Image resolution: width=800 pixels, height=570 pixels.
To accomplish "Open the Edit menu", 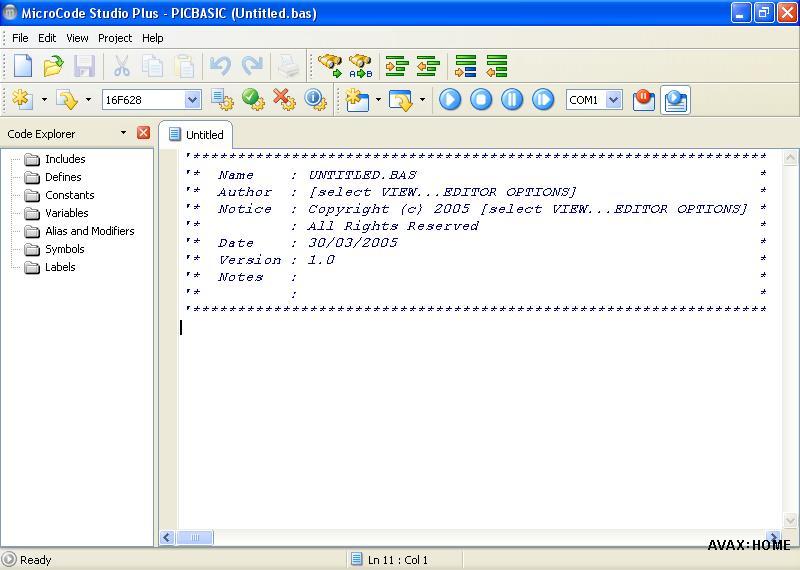I will 47,38.
